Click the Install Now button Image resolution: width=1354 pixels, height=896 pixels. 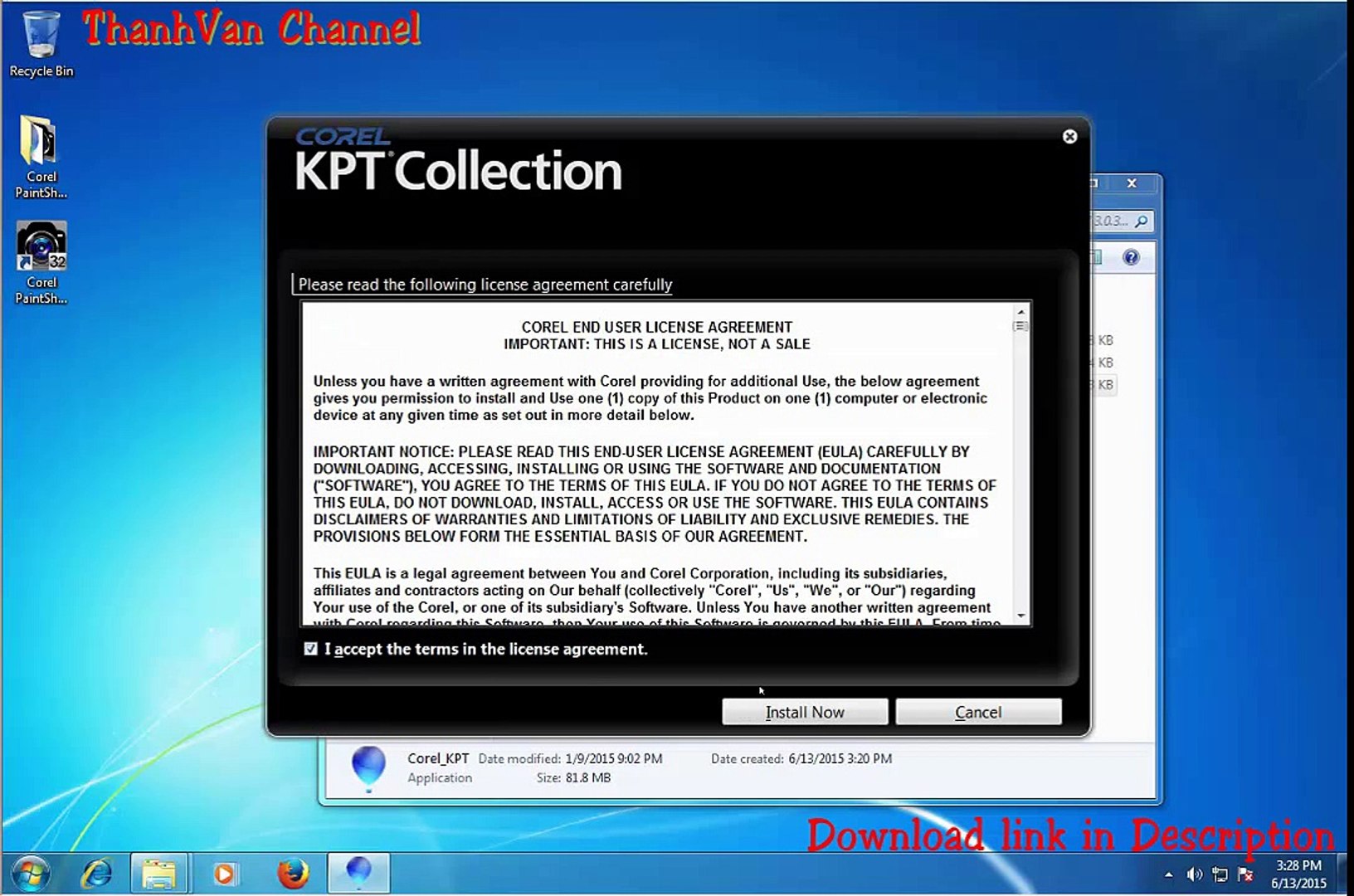(x=804, y=712)
